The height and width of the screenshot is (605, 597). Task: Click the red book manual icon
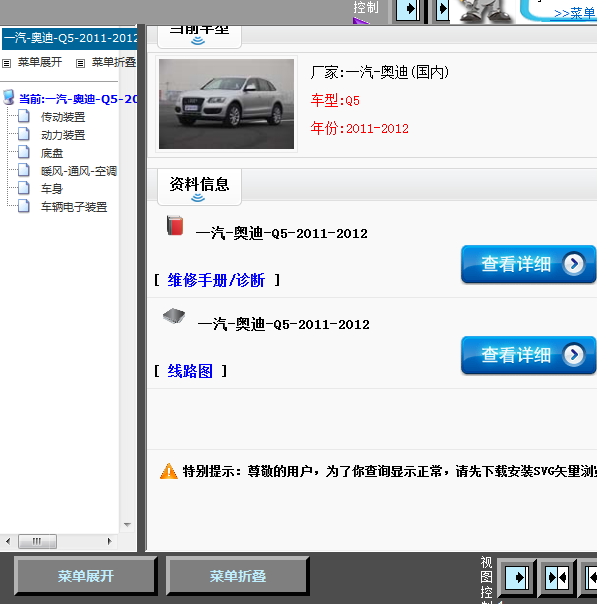[175, 225]
